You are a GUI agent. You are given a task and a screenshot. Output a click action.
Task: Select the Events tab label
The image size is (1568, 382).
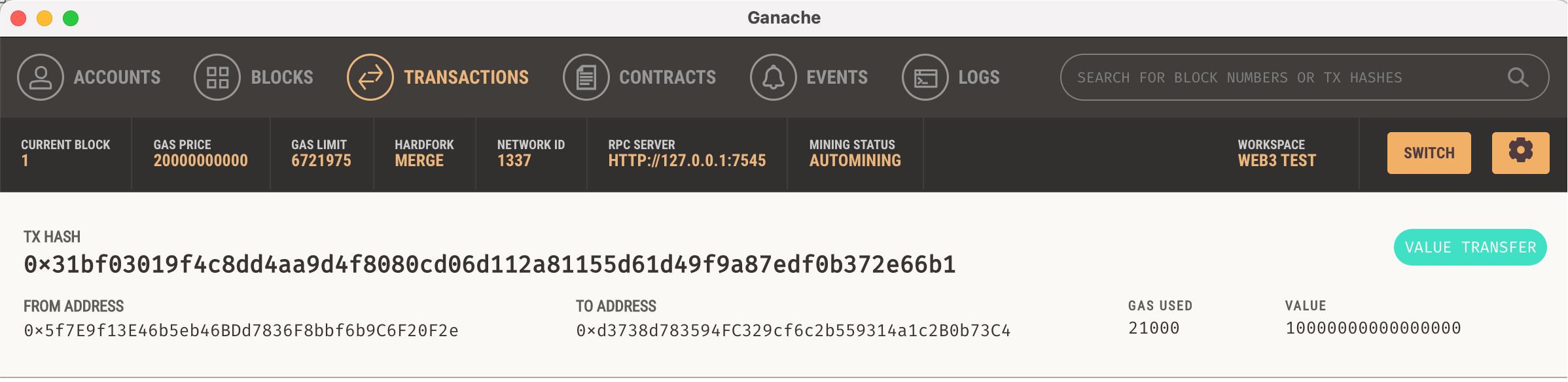tap(837, 77)
